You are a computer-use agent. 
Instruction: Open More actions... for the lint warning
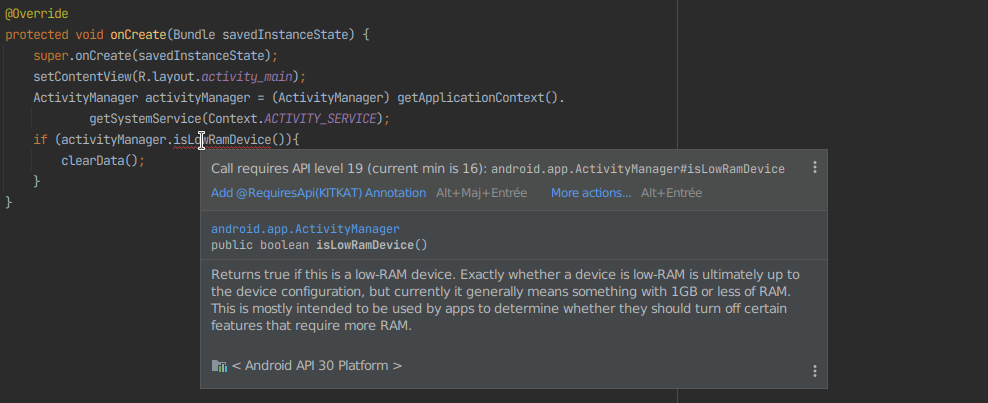(x=591, y=193)
